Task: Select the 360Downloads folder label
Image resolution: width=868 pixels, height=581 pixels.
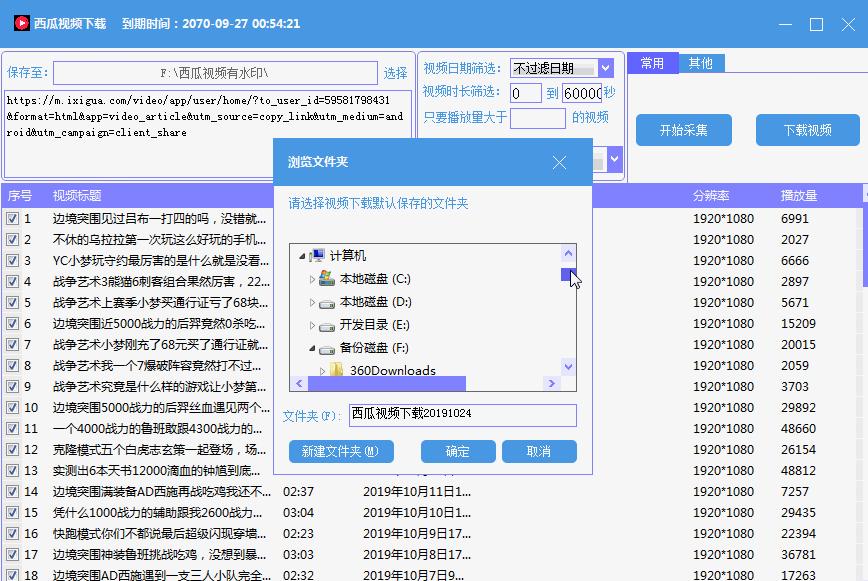Action: 392,370
